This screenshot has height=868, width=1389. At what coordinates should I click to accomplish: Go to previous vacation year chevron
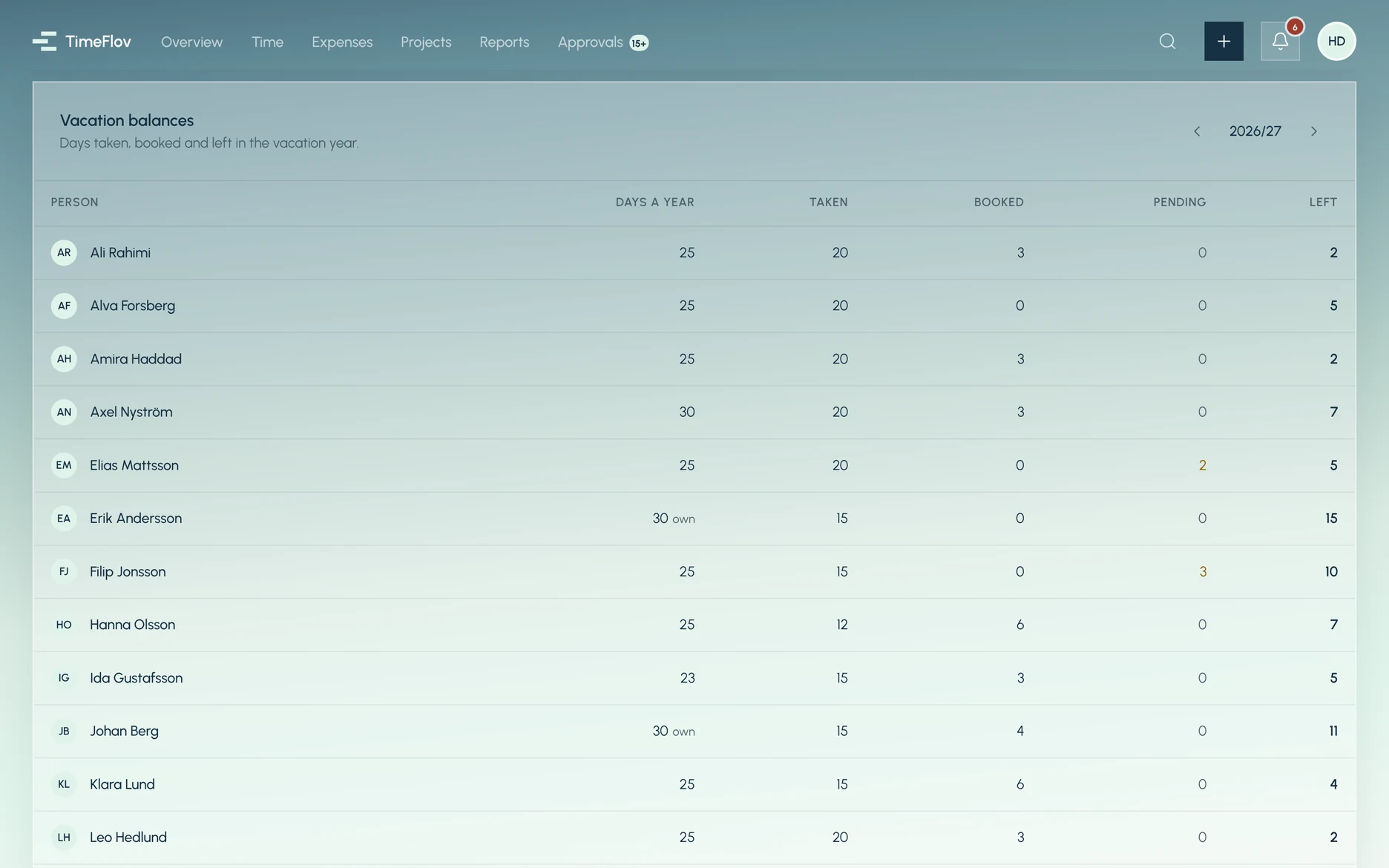click(x=1197, y=131)
